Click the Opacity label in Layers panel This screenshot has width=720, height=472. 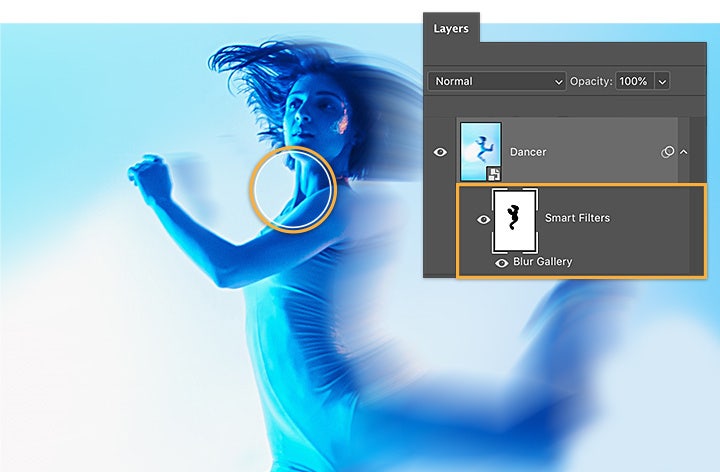[591, 81]
